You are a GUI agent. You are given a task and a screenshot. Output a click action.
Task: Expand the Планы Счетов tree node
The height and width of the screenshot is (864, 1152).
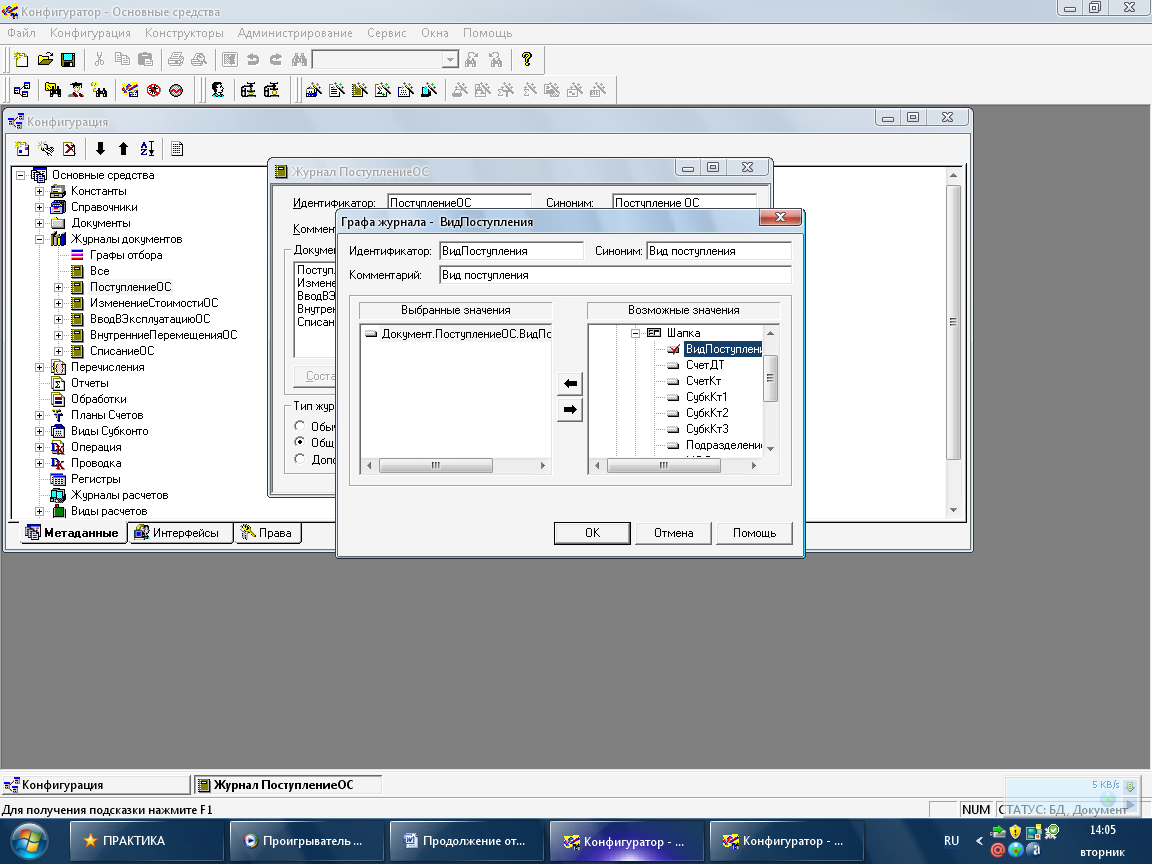click(40, 415)
